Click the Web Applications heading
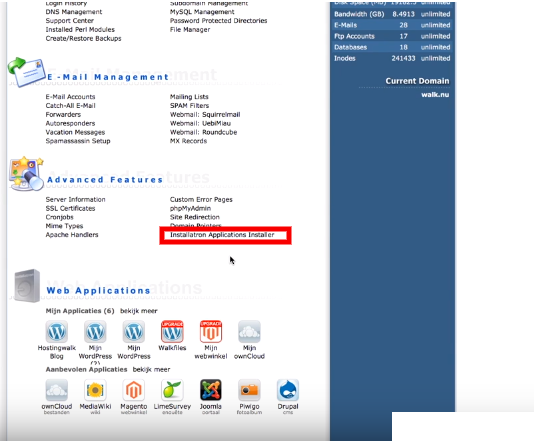 click(x=98, y=291)
